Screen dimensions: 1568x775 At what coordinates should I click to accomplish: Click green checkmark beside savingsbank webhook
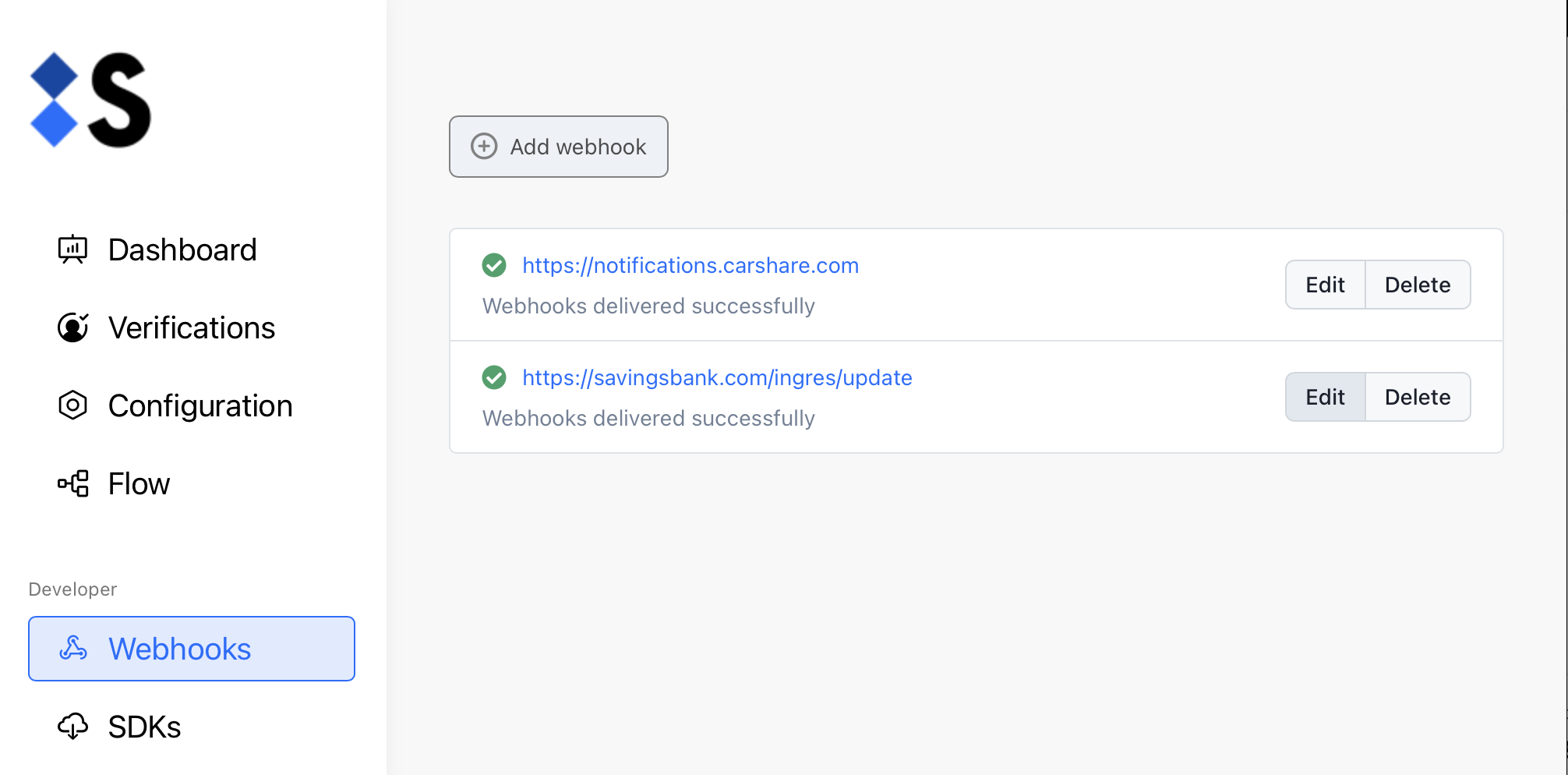tap(494, 378)
